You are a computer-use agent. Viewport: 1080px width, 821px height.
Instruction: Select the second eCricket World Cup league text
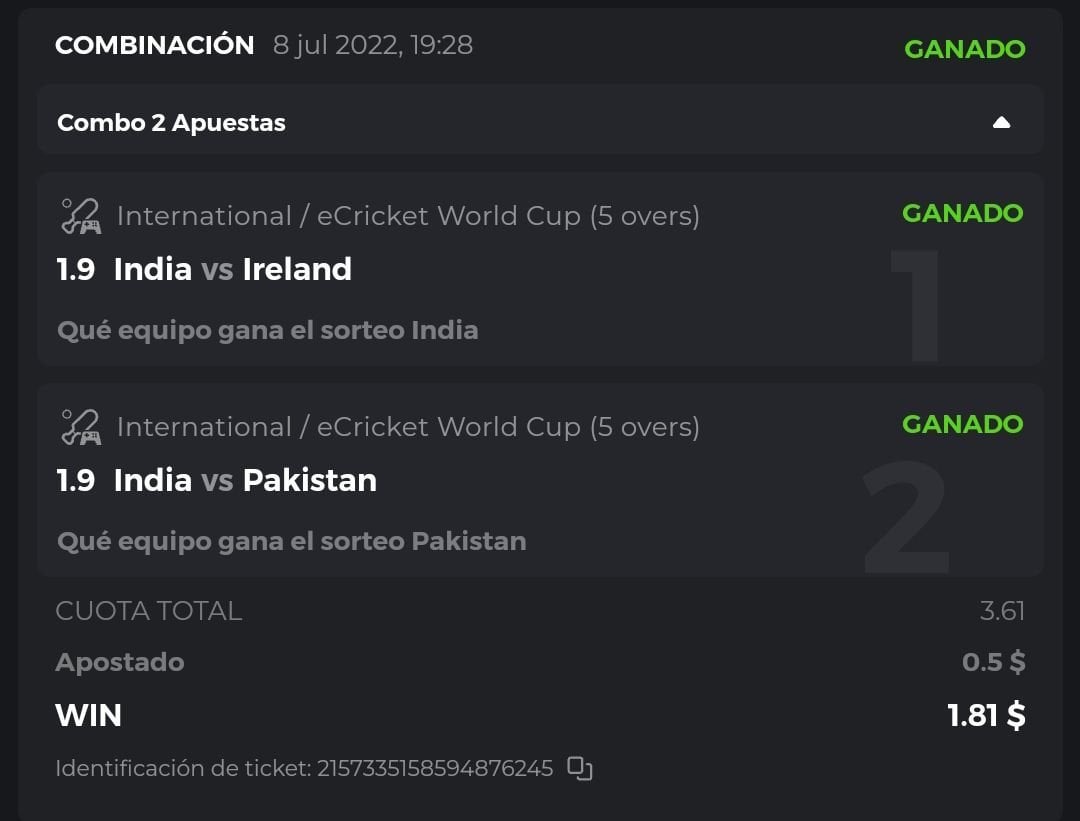(408, 427)
